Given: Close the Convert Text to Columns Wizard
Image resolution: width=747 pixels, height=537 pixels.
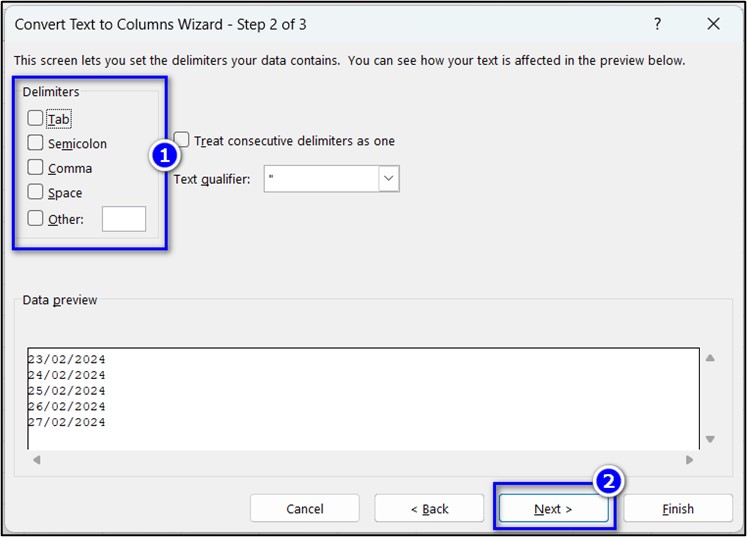Looking at the screenshot, I should (x=713, y=24).
